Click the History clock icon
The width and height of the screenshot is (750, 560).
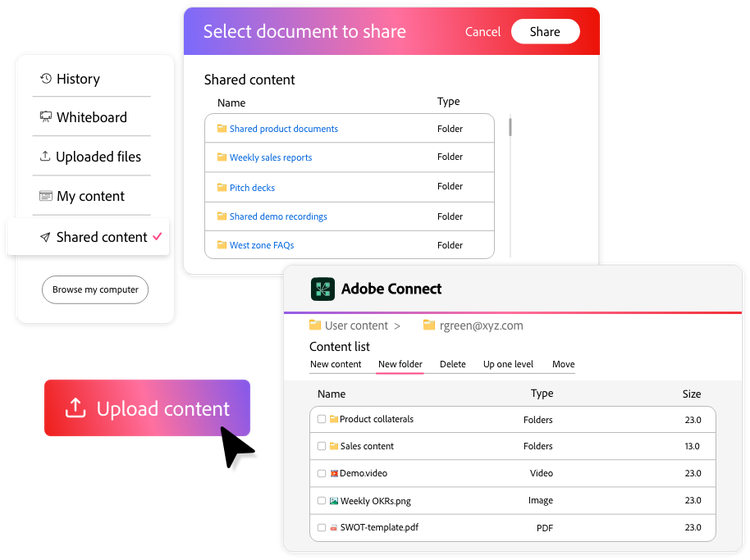pos(46,78)
